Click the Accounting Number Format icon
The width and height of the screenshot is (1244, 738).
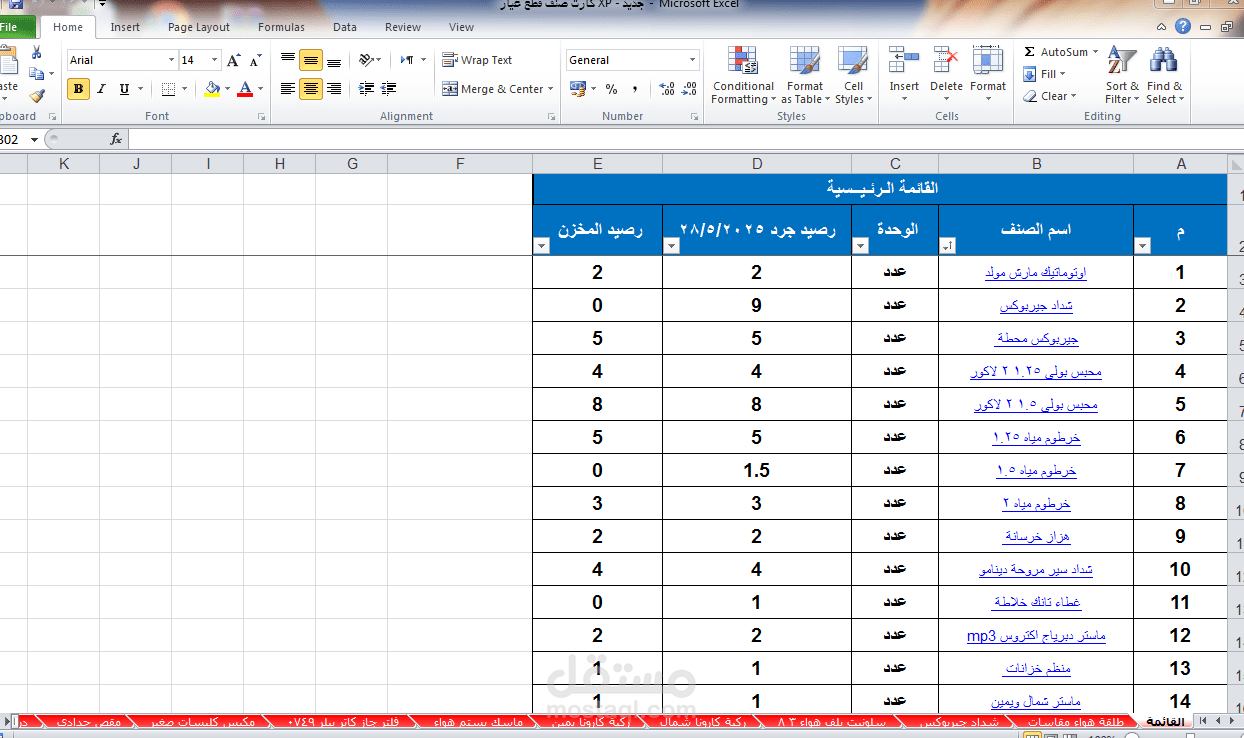pyautogui.click(x=578, y=89)
